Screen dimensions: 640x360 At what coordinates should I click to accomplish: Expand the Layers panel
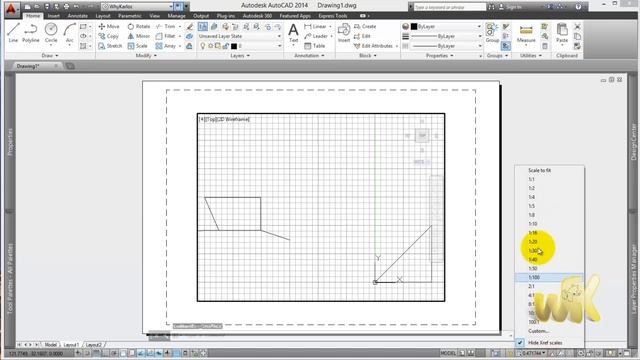coord(240,56)
